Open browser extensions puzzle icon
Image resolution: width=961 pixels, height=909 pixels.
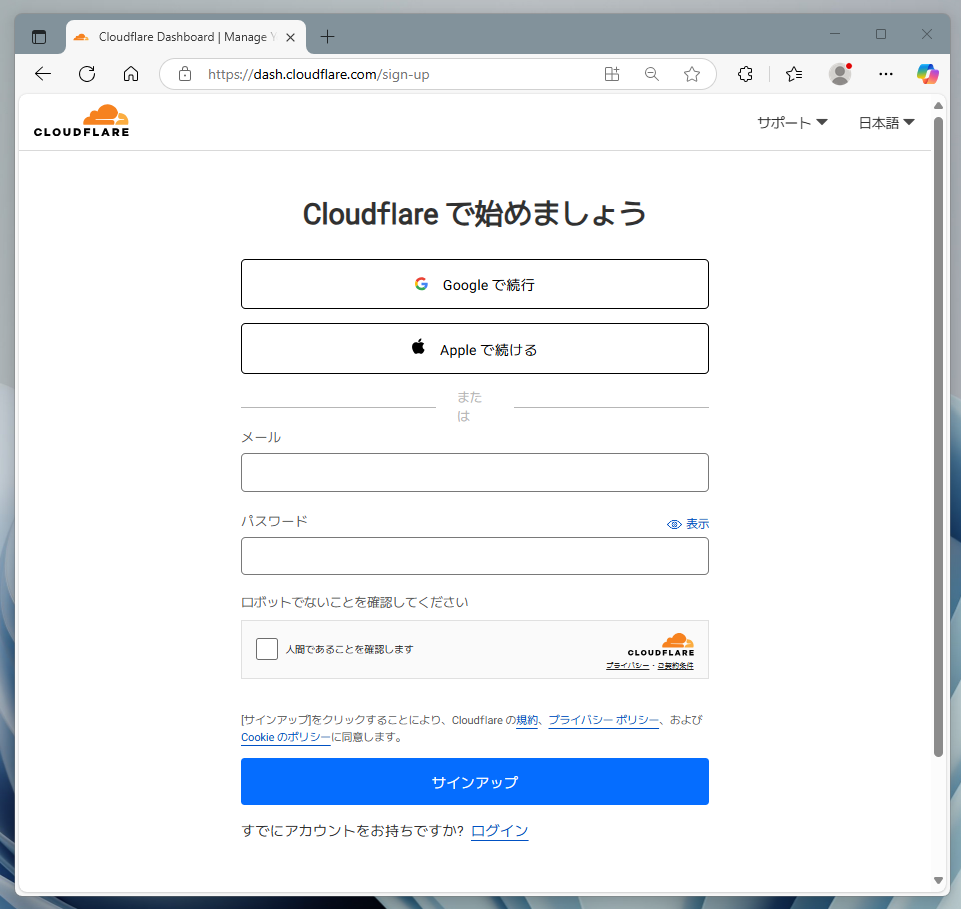745,74
